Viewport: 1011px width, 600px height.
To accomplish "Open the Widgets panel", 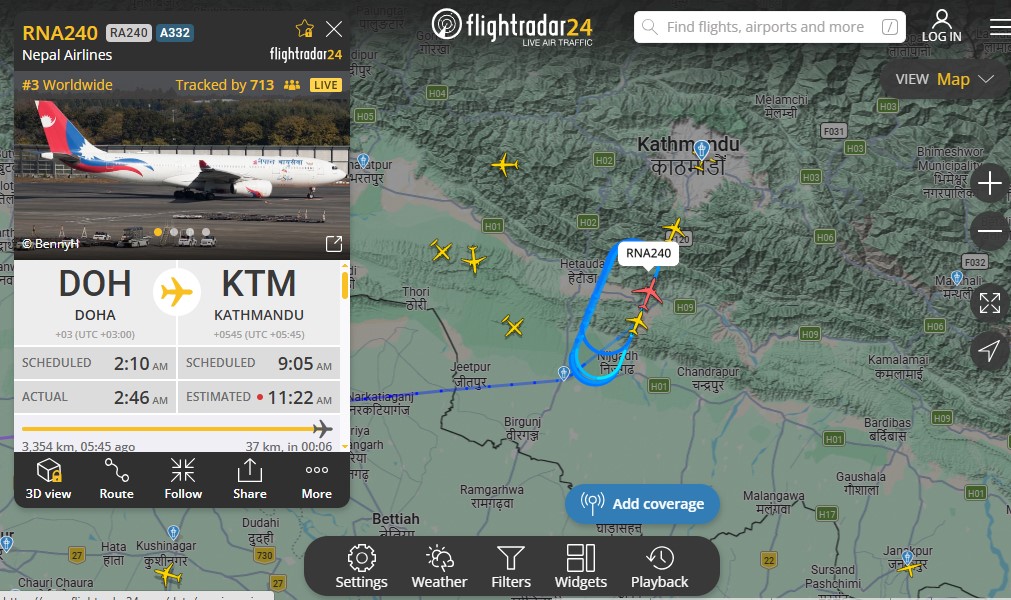I will 580,566.
